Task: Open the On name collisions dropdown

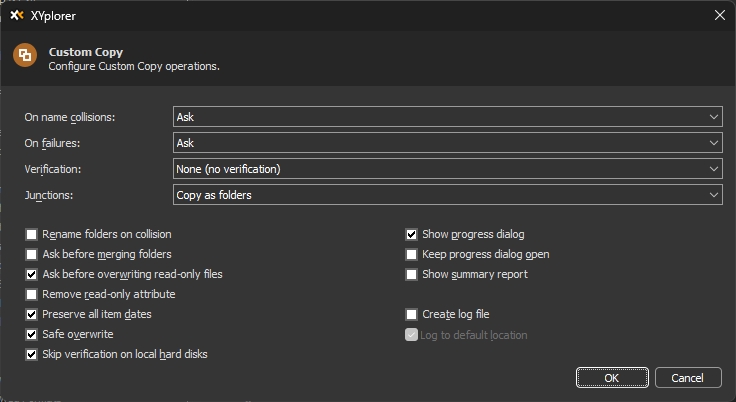Action: (x=447, y=117)
